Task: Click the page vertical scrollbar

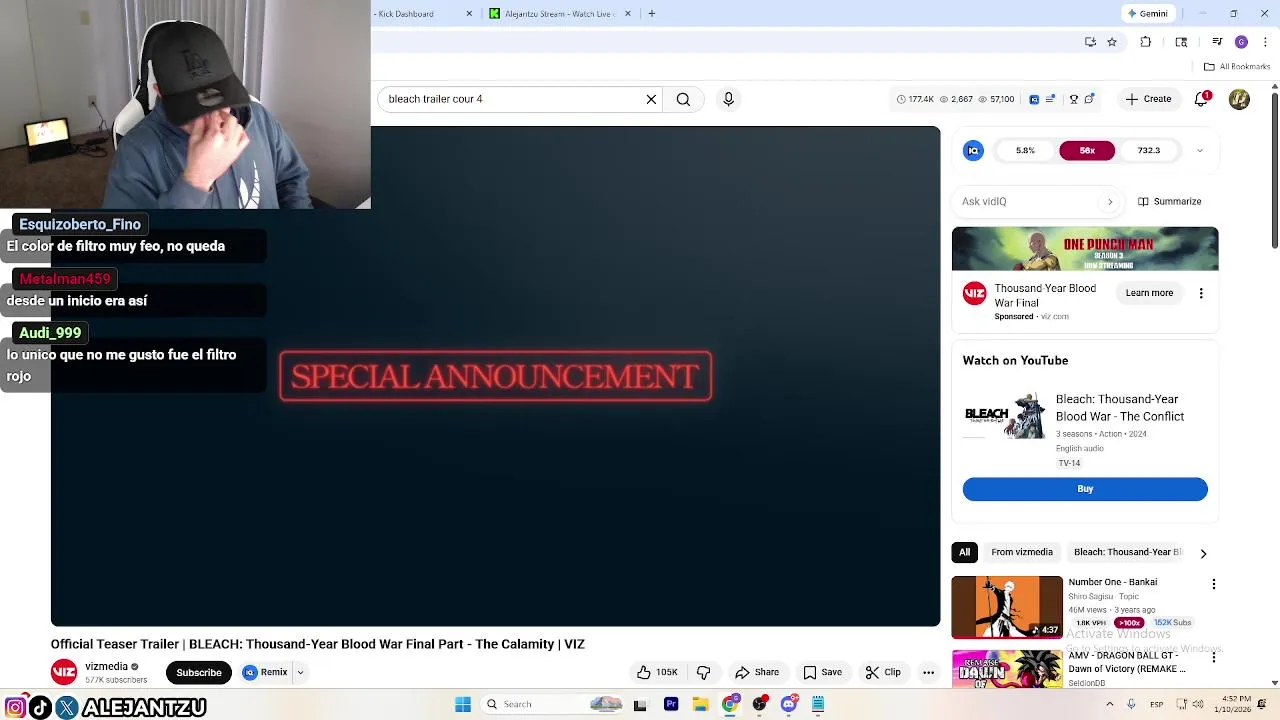Action: coord(1274,170)
